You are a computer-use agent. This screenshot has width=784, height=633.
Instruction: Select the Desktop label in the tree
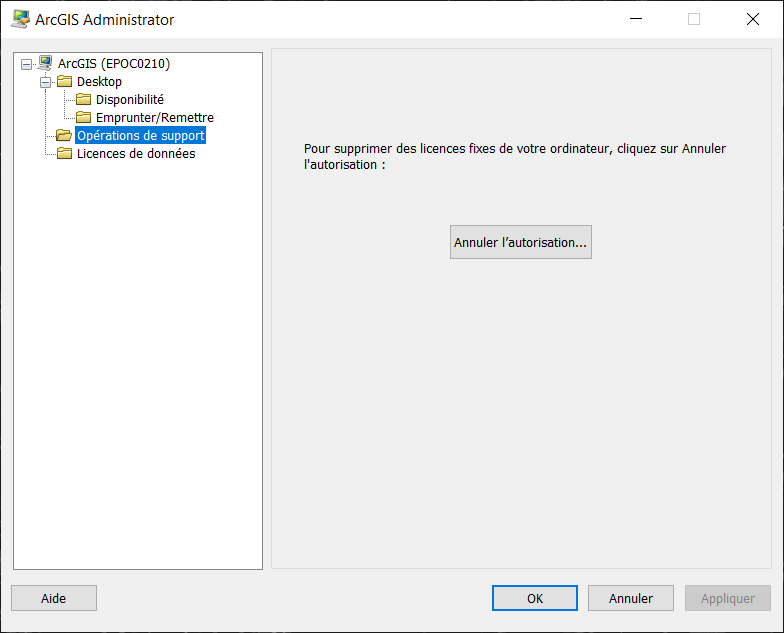pyautogui.click(x=99, y=82)
